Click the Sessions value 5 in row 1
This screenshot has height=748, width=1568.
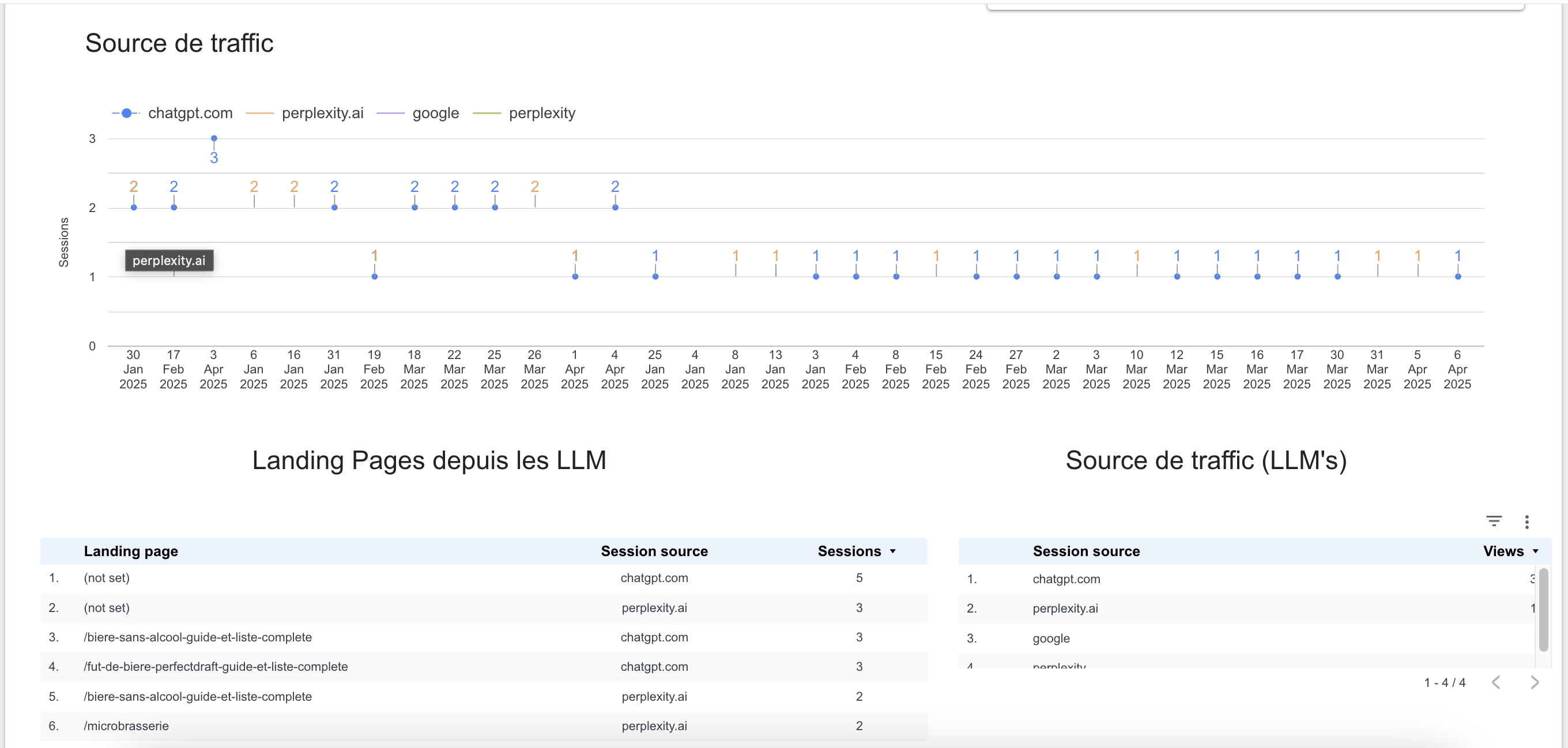pyautogui.click(x=859, y=577)
